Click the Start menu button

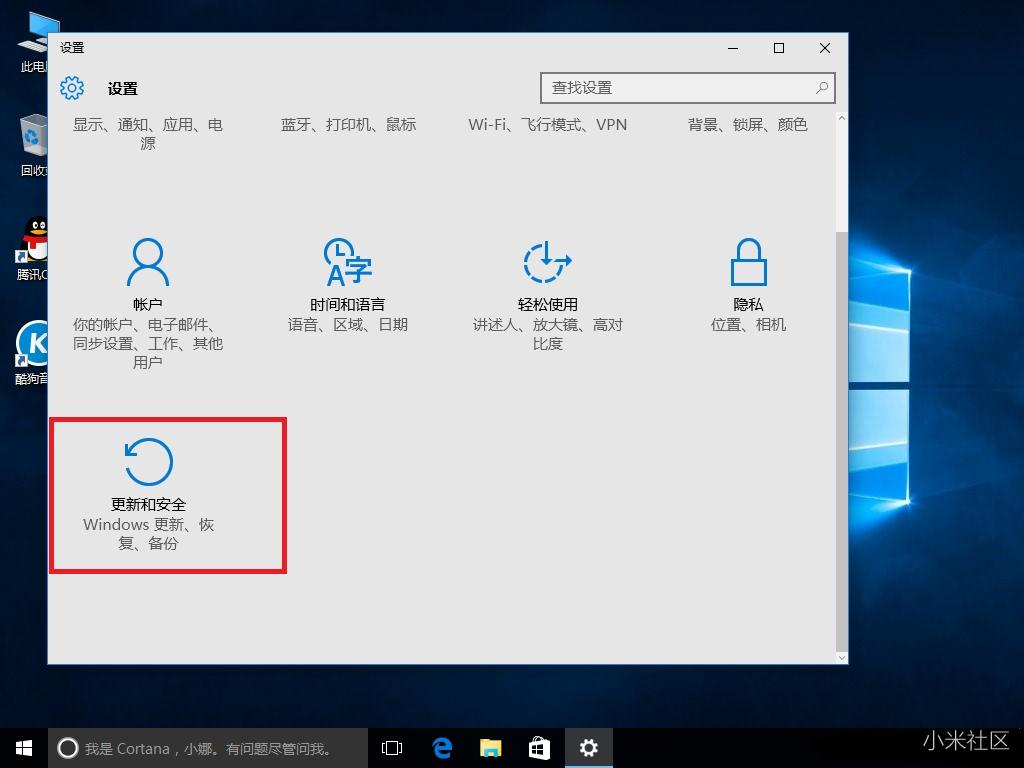click(x=22, y=747)
